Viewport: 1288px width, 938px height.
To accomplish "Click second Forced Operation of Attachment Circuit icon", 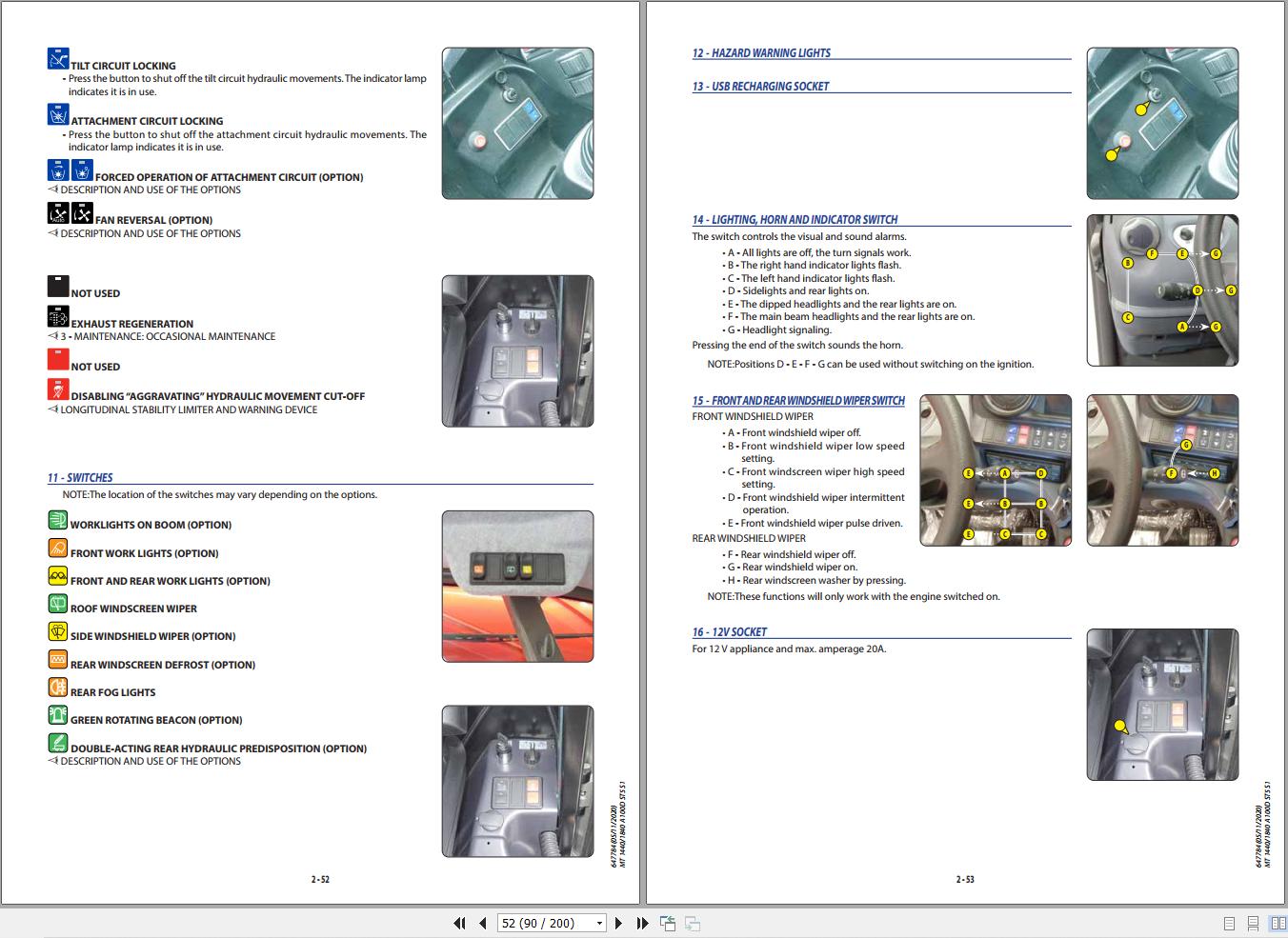I will 82,170.
